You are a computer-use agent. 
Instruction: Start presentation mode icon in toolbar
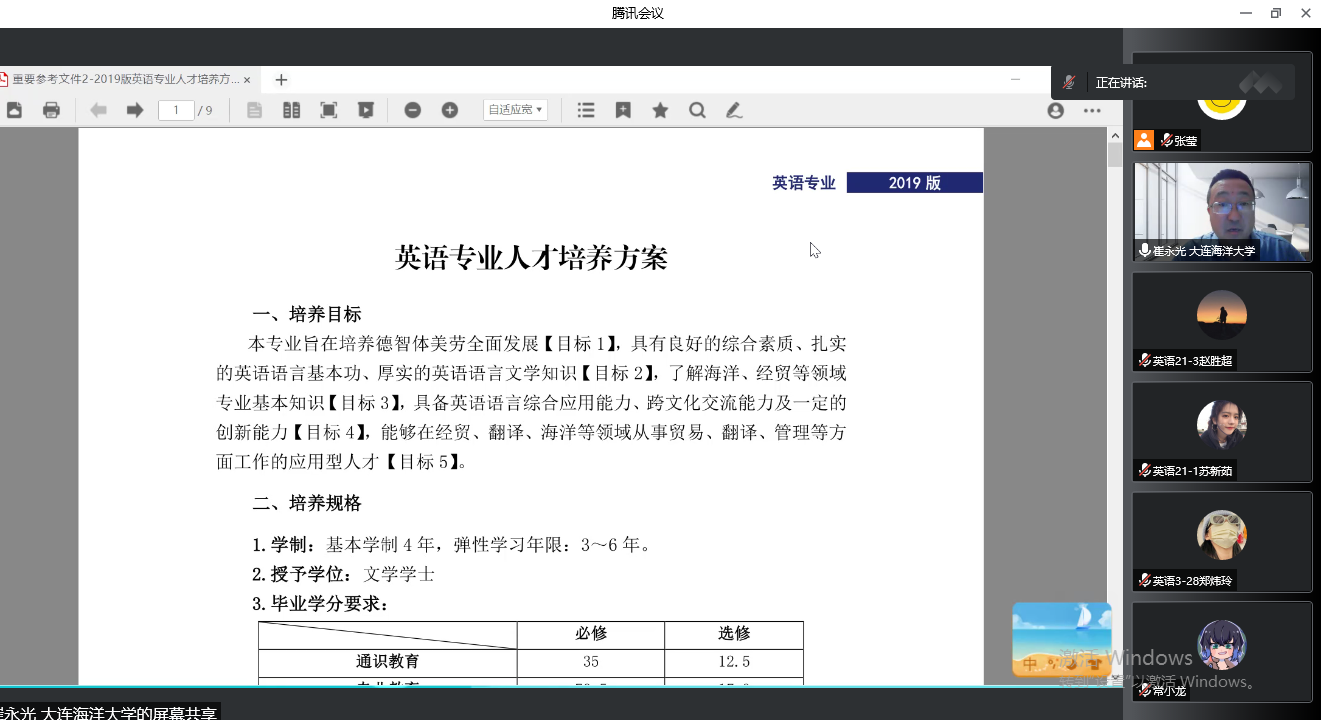click(365, 110)
